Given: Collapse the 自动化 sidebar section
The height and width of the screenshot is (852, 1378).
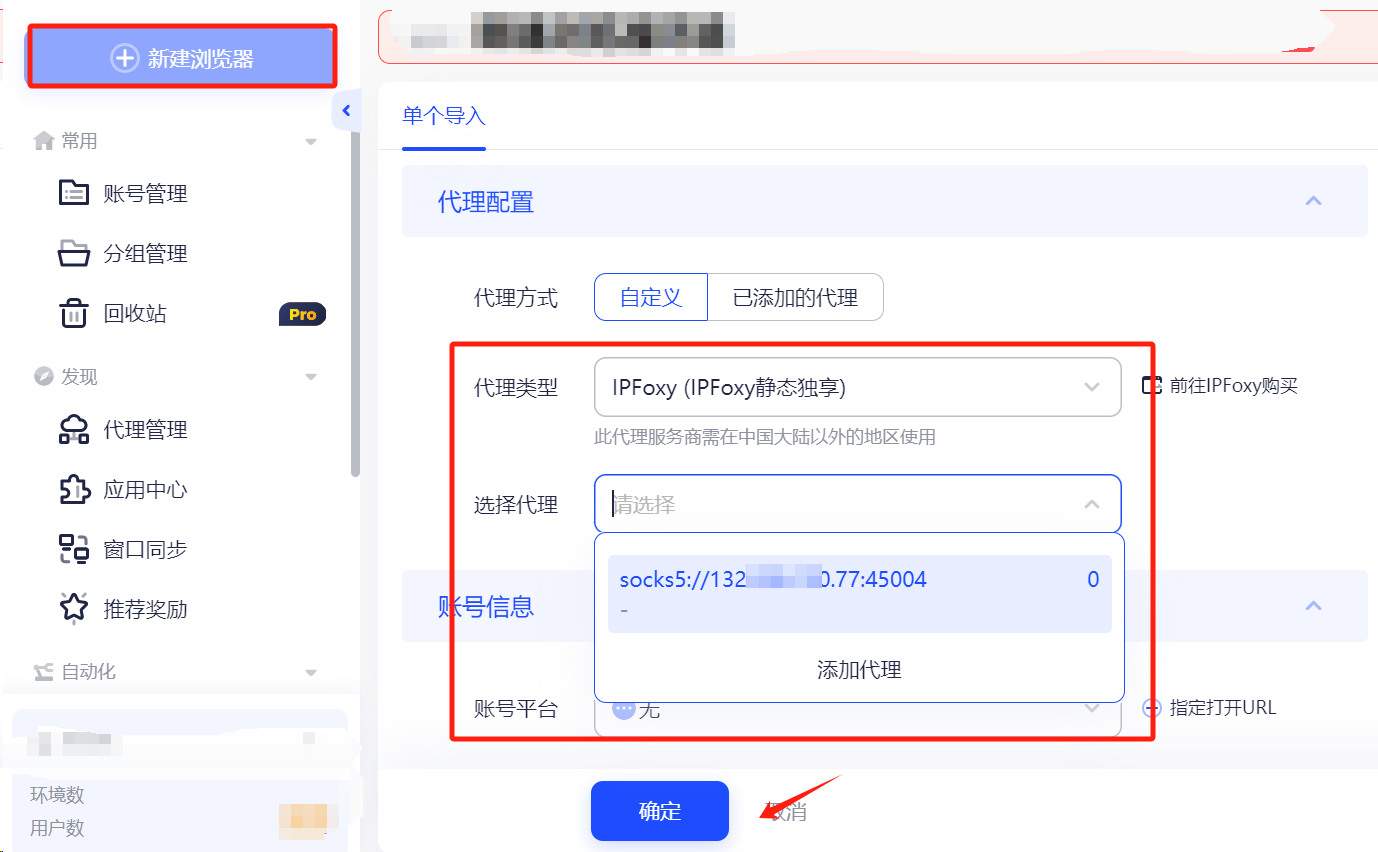Looking at the screenshot, I should 311,672.
